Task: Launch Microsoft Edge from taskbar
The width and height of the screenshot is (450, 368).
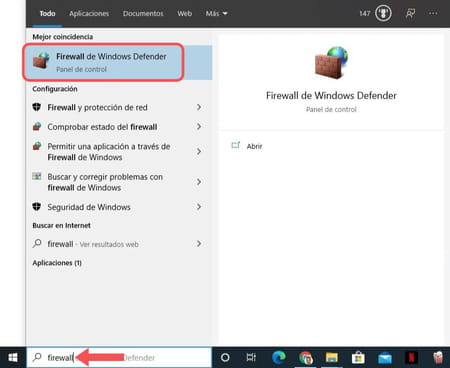Action: coord(279,358)
